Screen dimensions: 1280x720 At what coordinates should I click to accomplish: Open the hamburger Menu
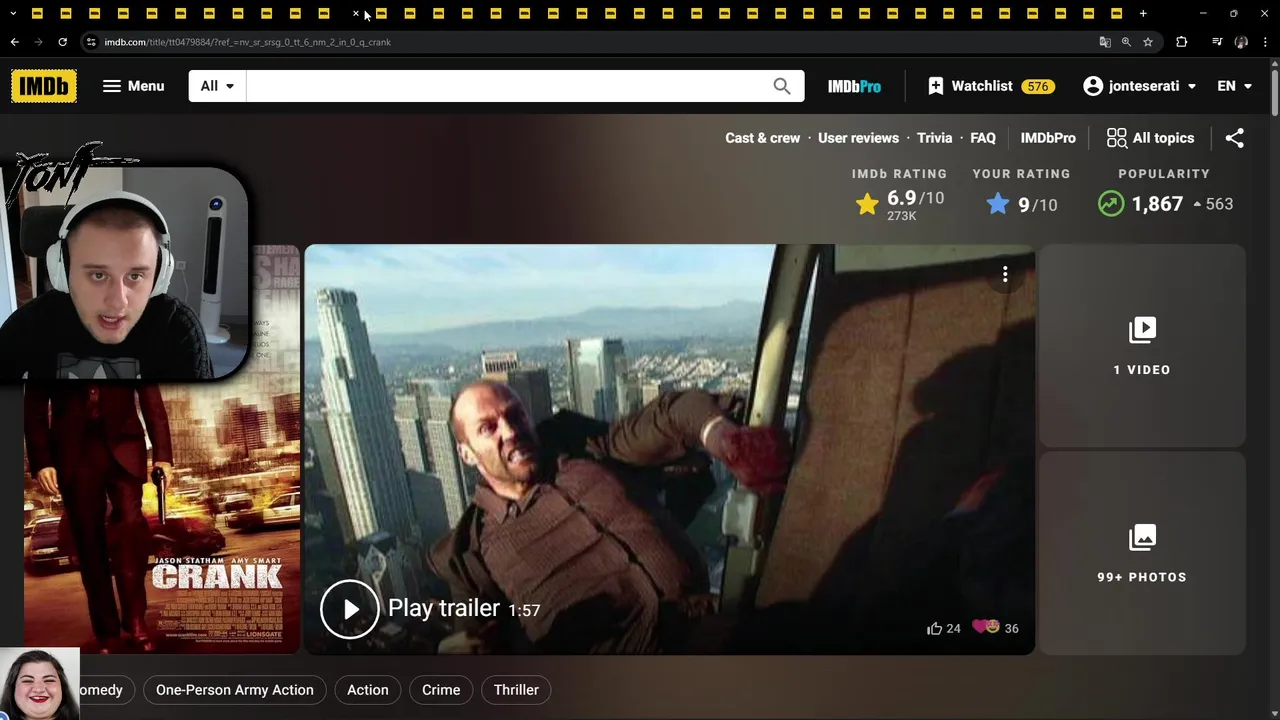[133, 86]
